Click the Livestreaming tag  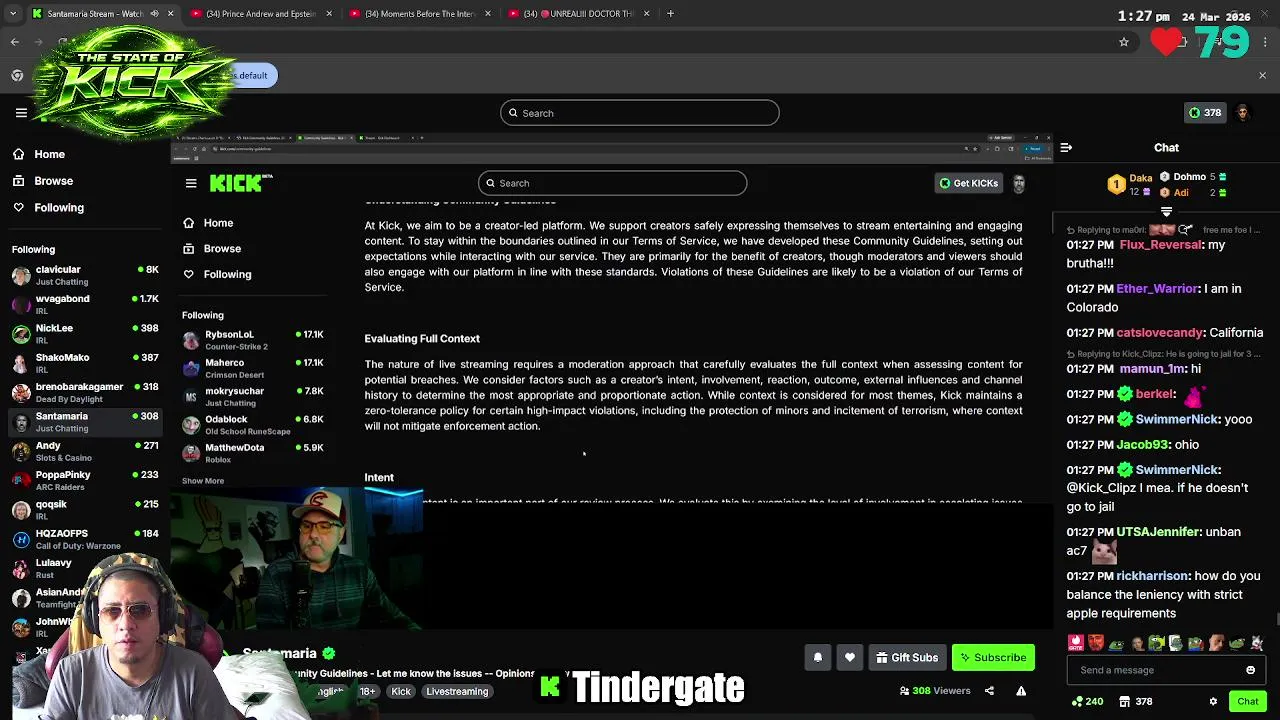pyautogui.click(x=457, y=691)
